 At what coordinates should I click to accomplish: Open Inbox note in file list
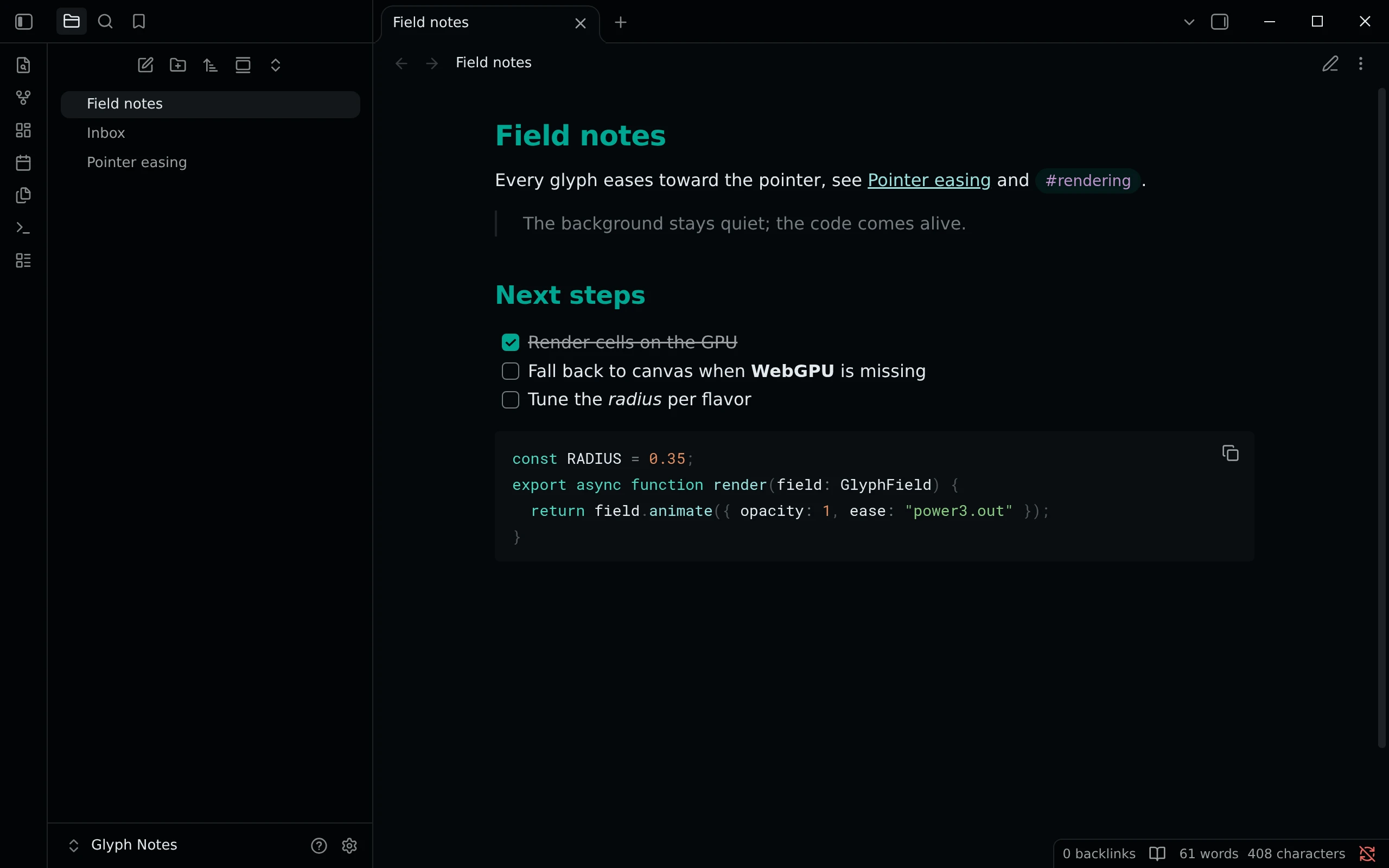pos(211,133)
